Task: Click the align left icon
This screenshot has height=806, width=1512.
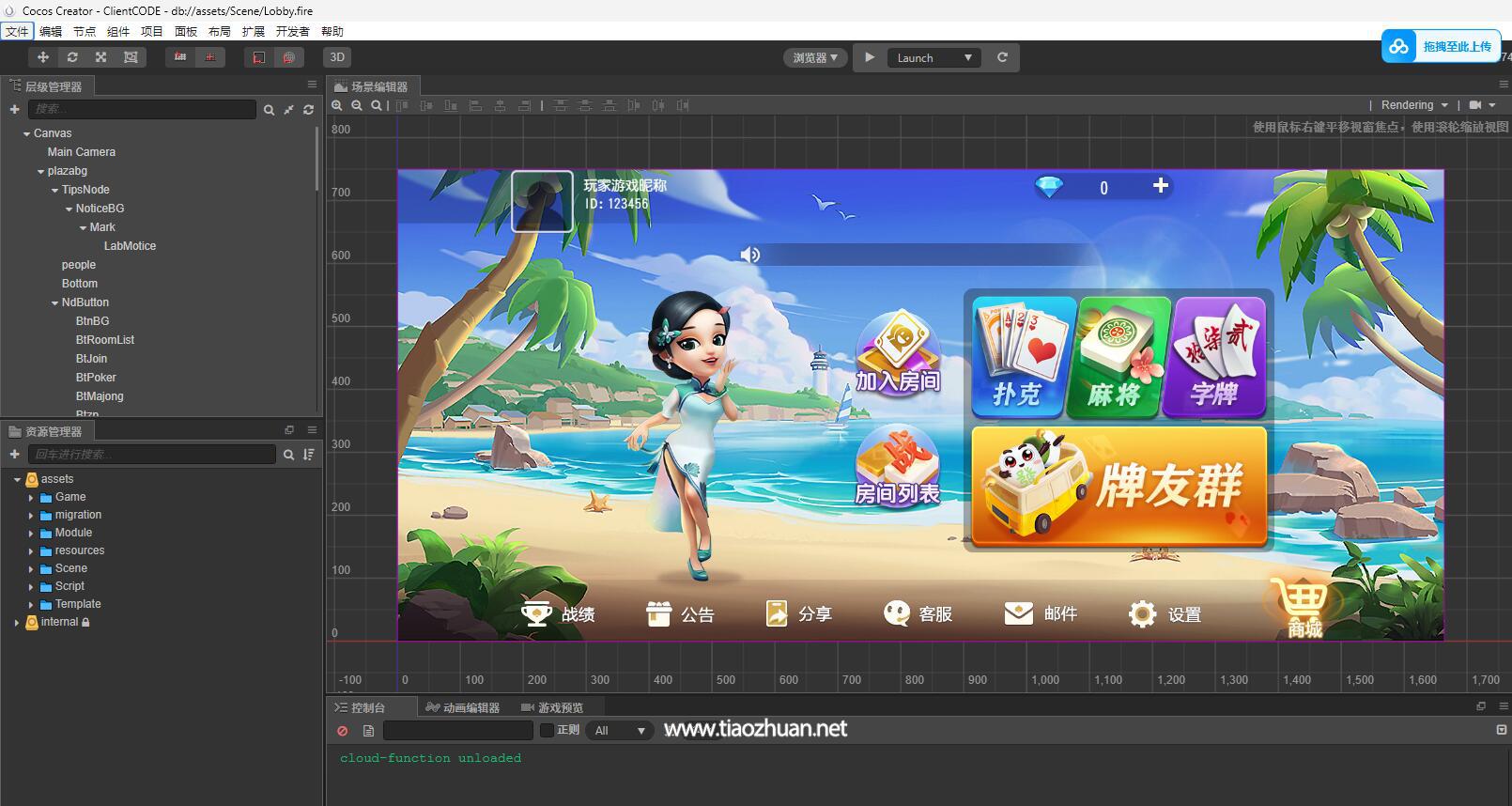Action: (475, 106)
